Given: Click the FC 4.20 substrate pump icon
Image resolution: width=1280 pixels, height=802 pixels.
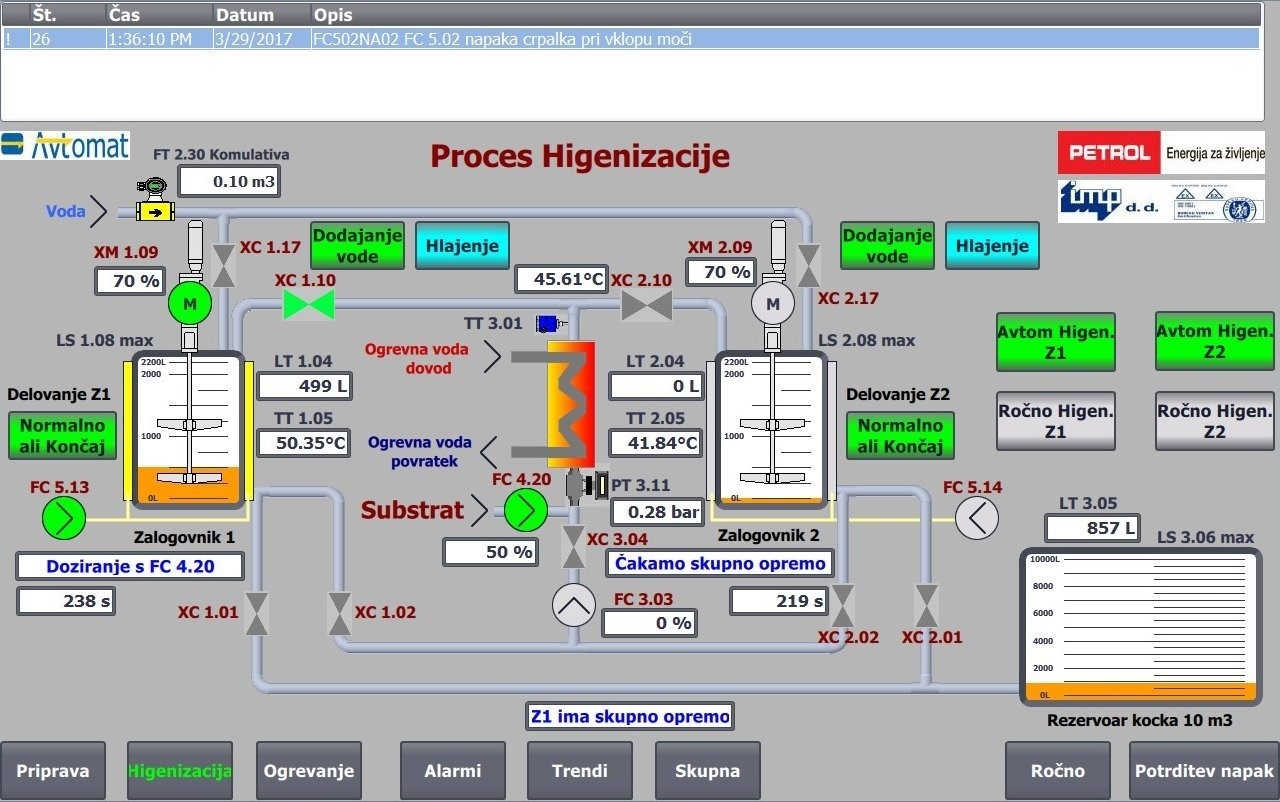Looking at the screenshot, I should [x=525, y=511].
